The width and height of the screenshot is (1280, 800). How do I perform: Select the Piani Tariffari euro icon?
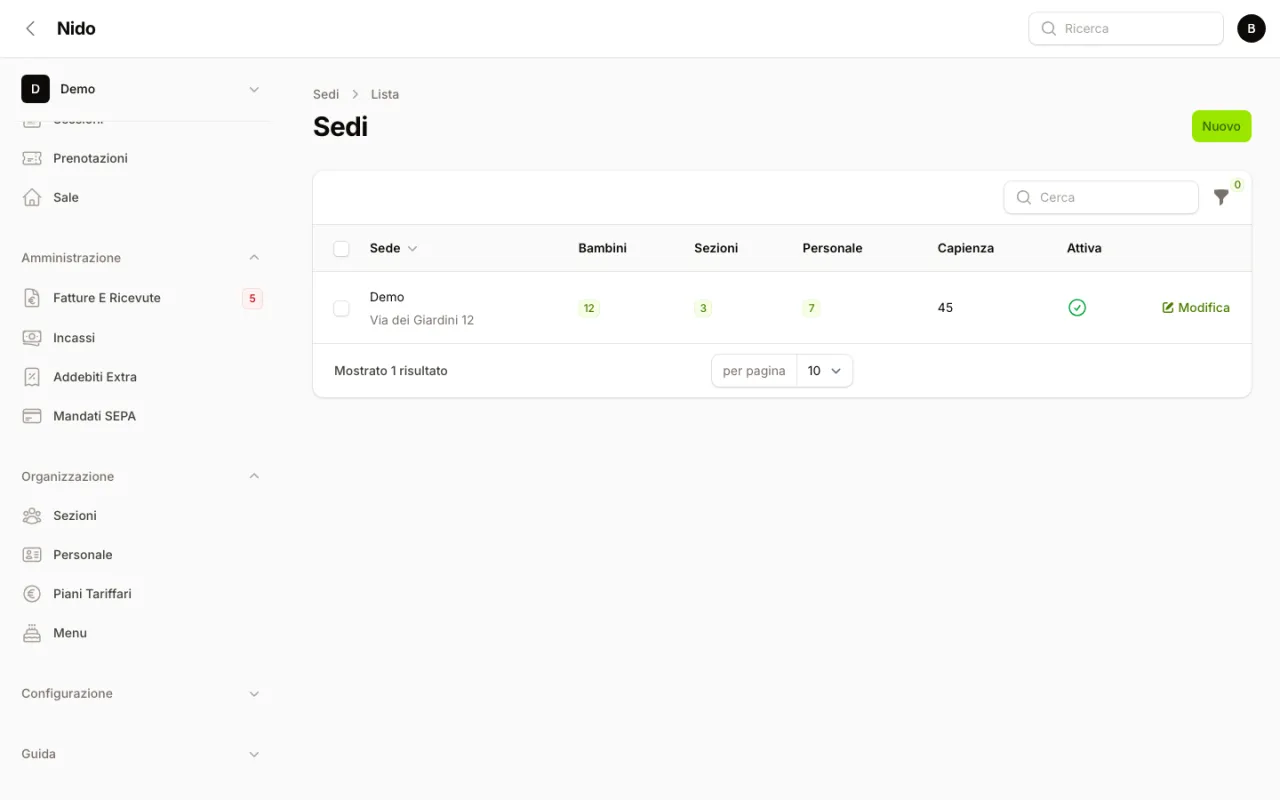pyautogui.click(x=32, y=594)
